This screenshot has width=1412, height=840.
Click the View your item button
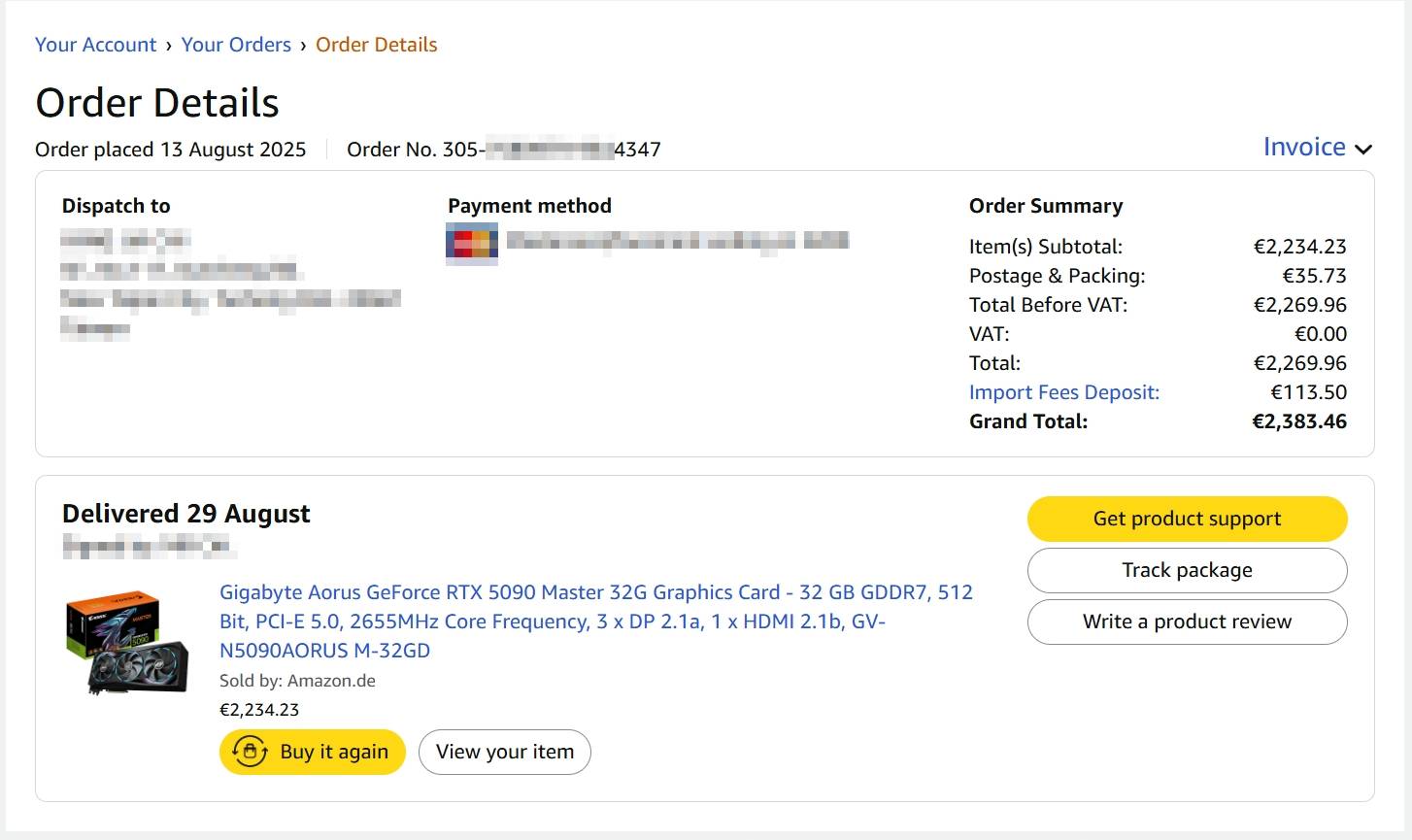point(504,752)
